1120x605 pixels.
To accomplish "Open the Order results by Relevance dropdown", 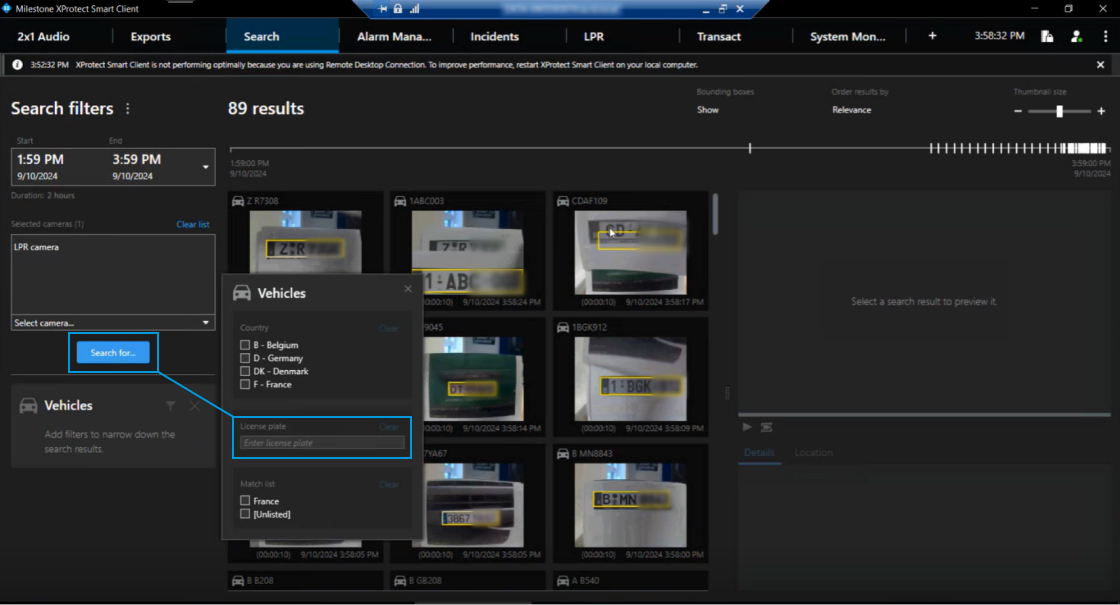I will (851, 110).
